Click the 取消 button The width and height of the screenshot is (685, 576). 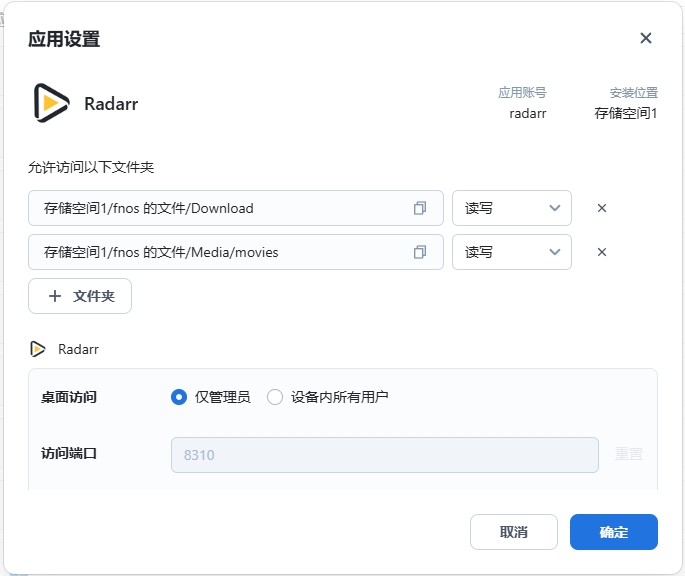point(514,532)
